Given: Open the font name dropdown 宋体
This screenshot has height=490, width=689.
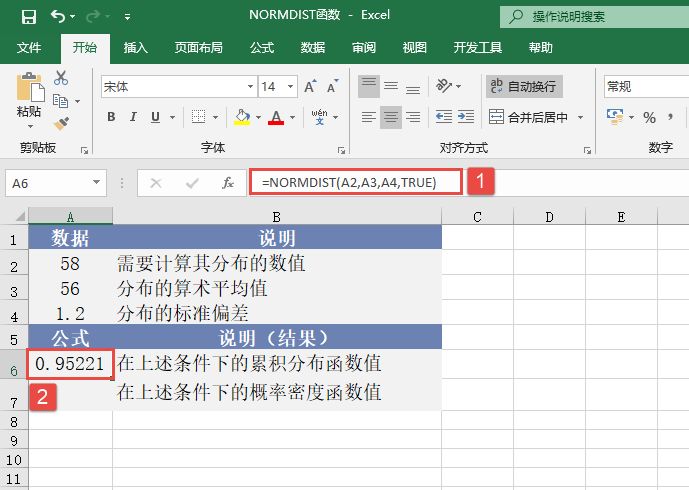Looking at the screenshot, I should pyautogui.click(x=176, y=87).
